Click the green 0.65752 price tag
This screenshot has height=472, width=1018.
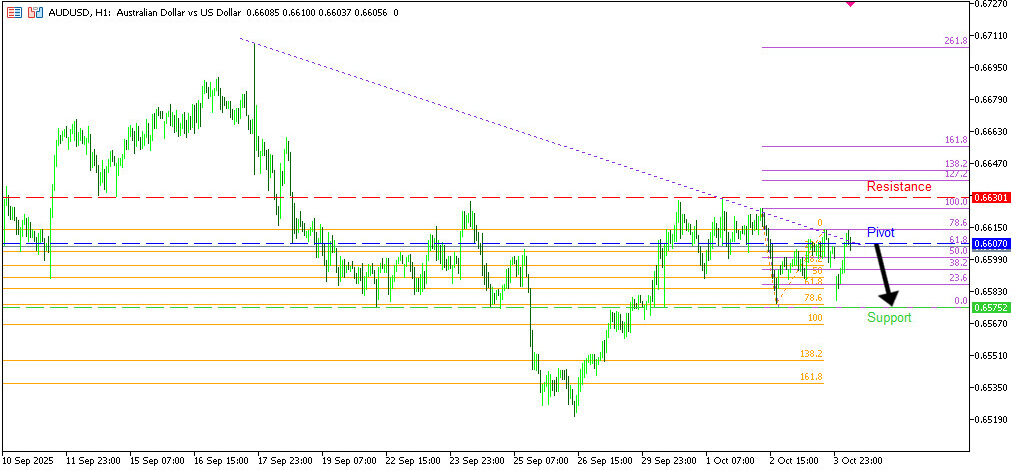[991, 307]
